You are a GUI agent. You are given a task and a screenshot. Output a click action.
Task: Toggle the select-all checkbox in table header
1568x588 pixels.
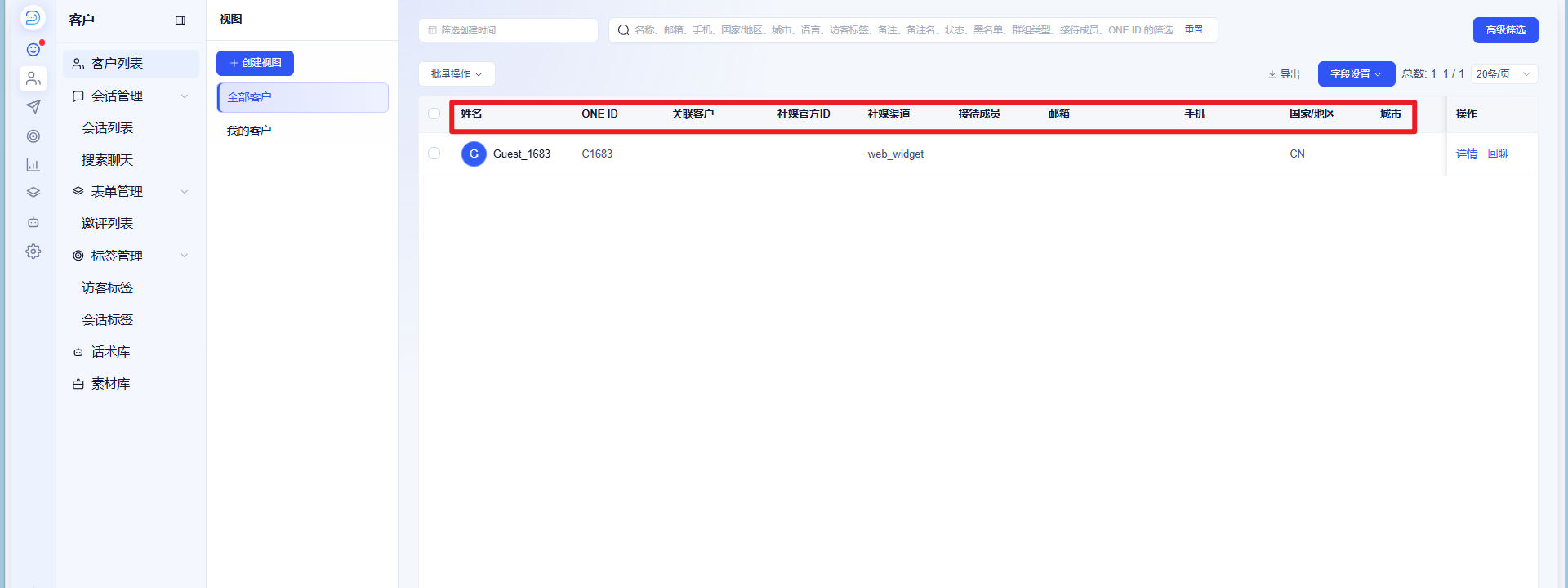click(x=434, y=114)
